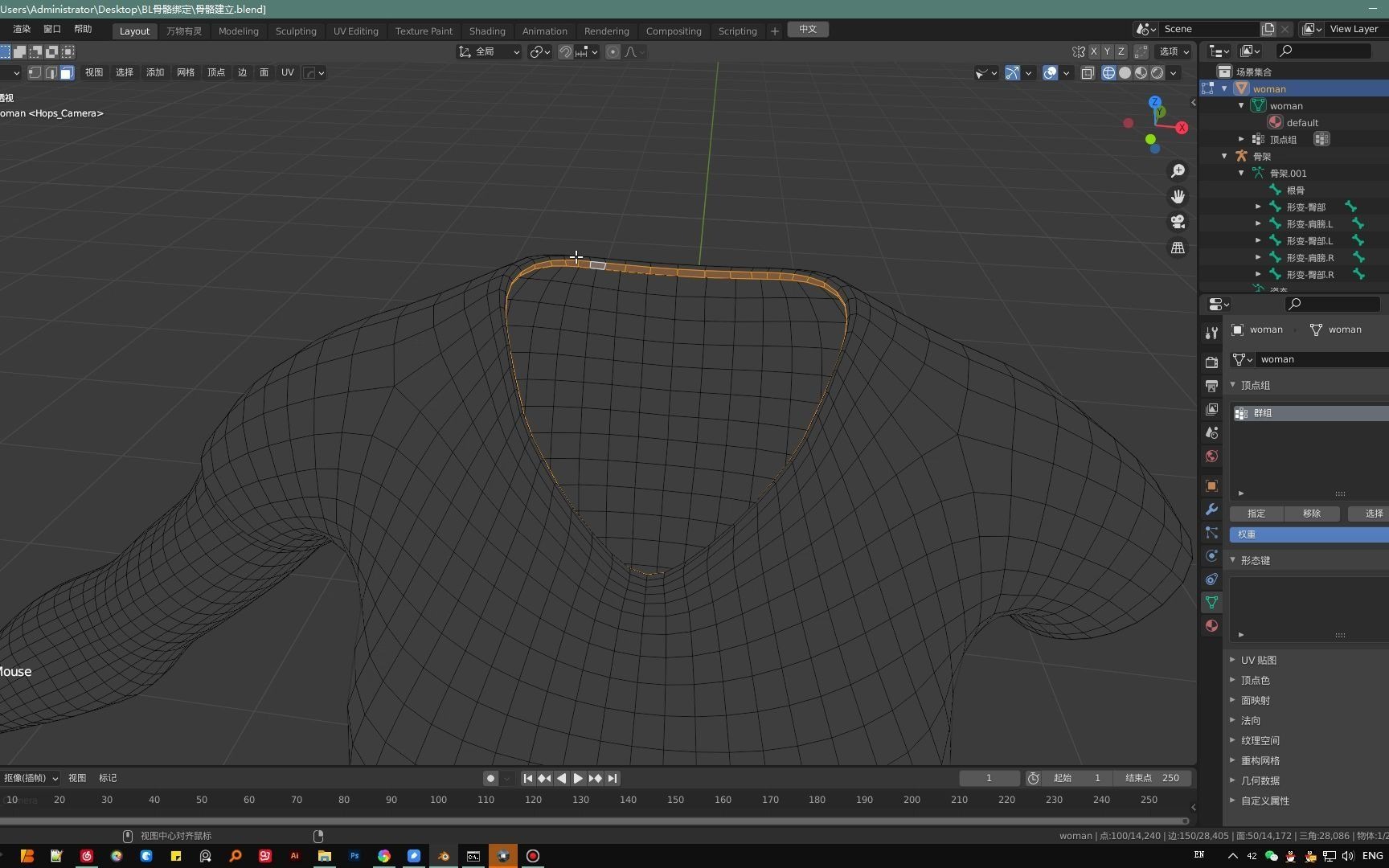Viewport: 1389px width, 868px height.
Task: Toggle X-ray mode in viewport header
Action: coord(1087,72)
